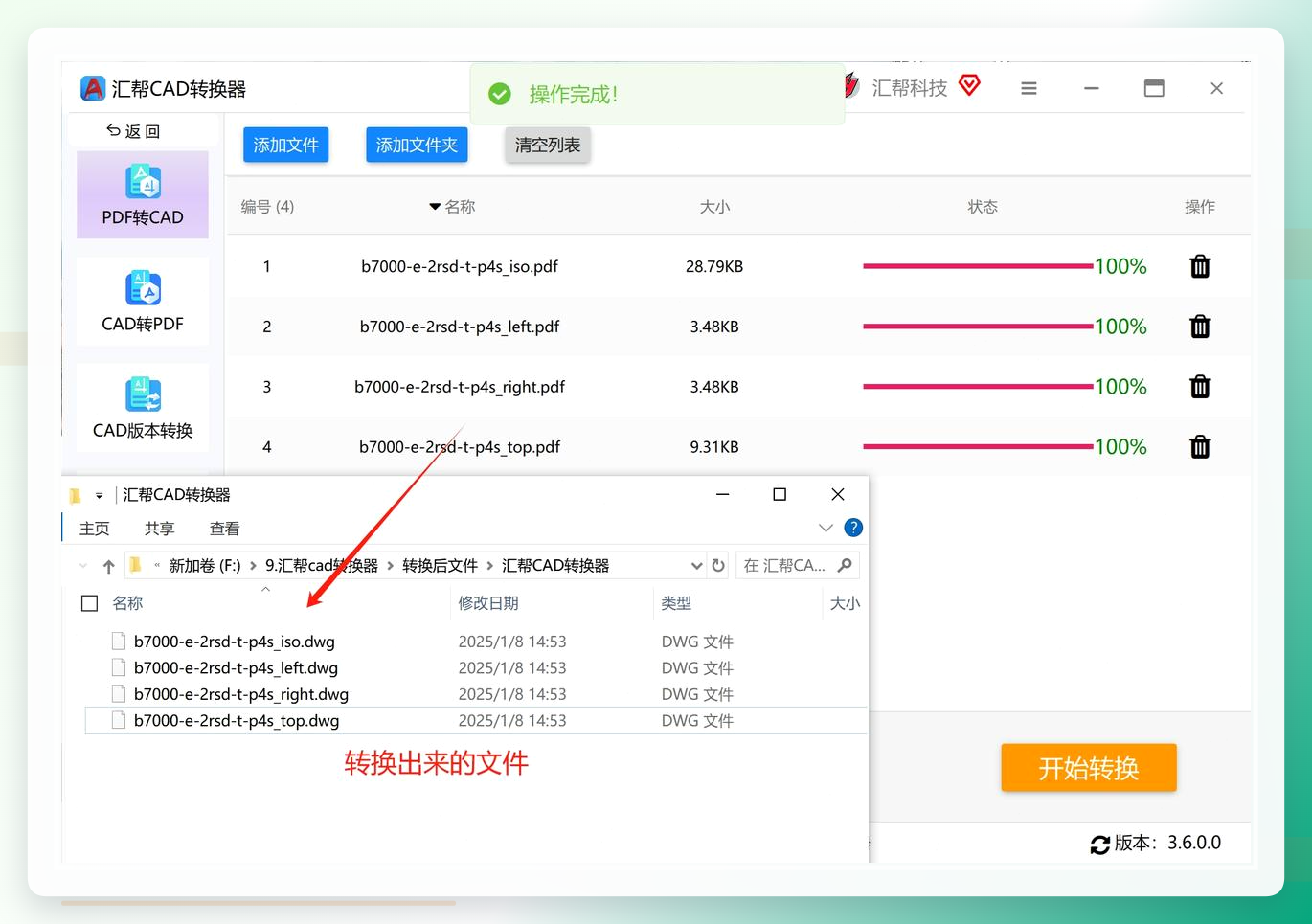Screen dimensions: 1312x924
Task: Open the CAD版本转换 mode
Action: point(143,408)
